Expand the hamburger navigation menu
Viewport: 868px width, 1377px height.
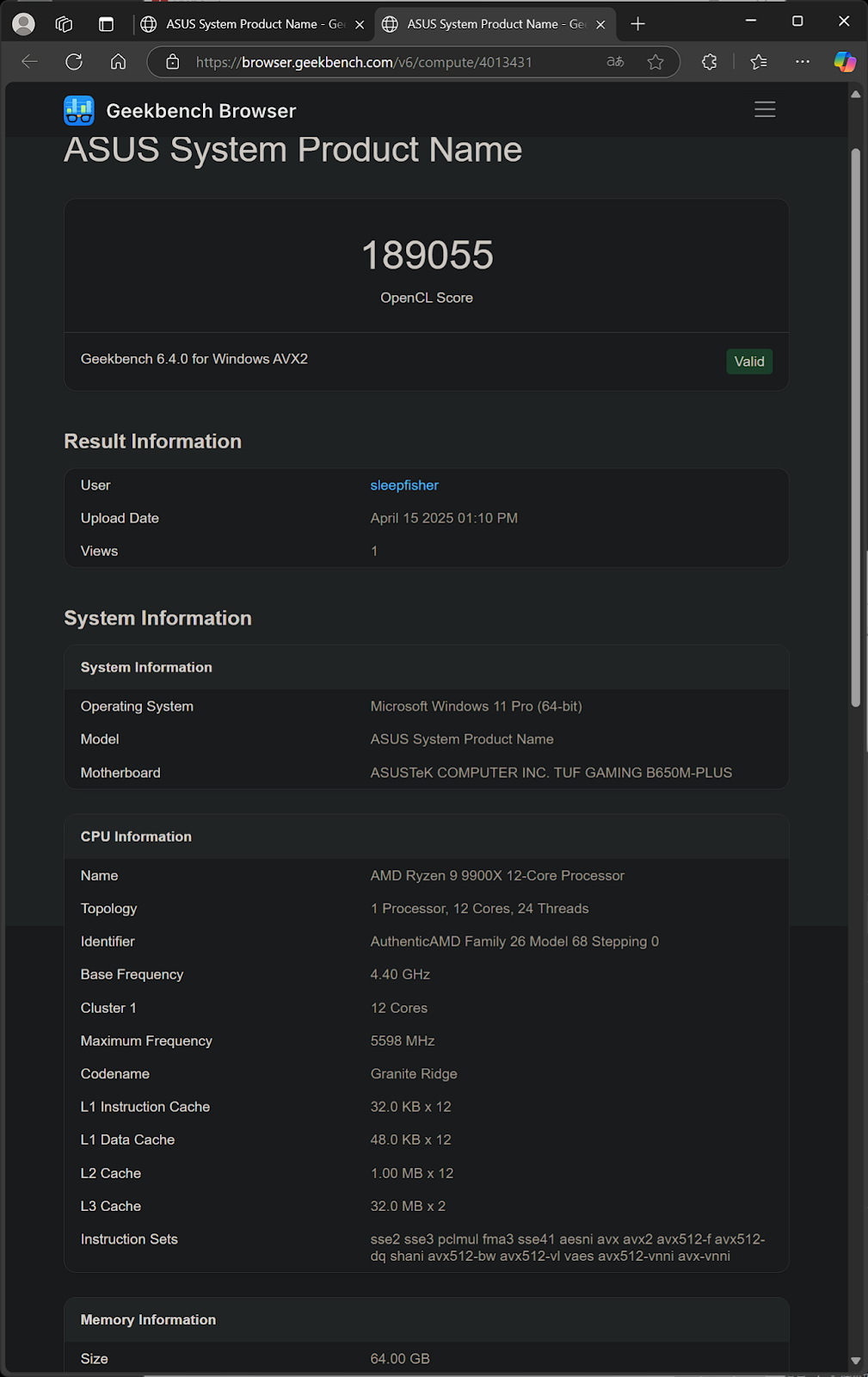pyautogui.click(x=765, y=109)
